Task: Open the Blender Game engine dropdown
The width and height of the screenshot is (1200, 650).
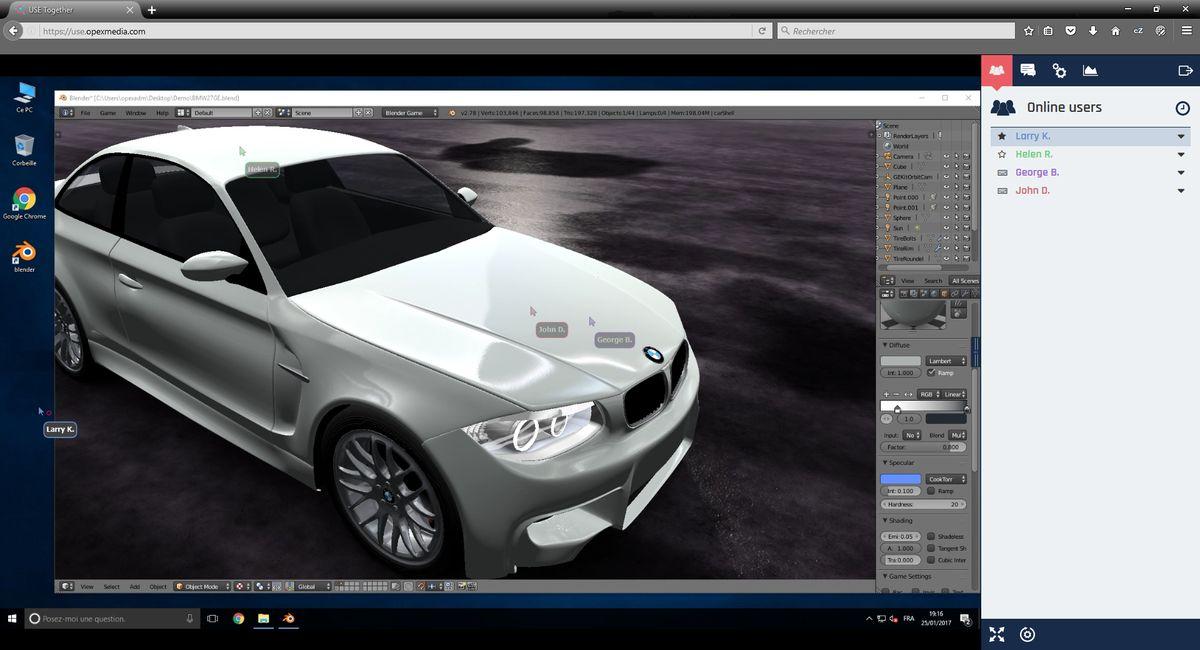Action: point(410,113)
